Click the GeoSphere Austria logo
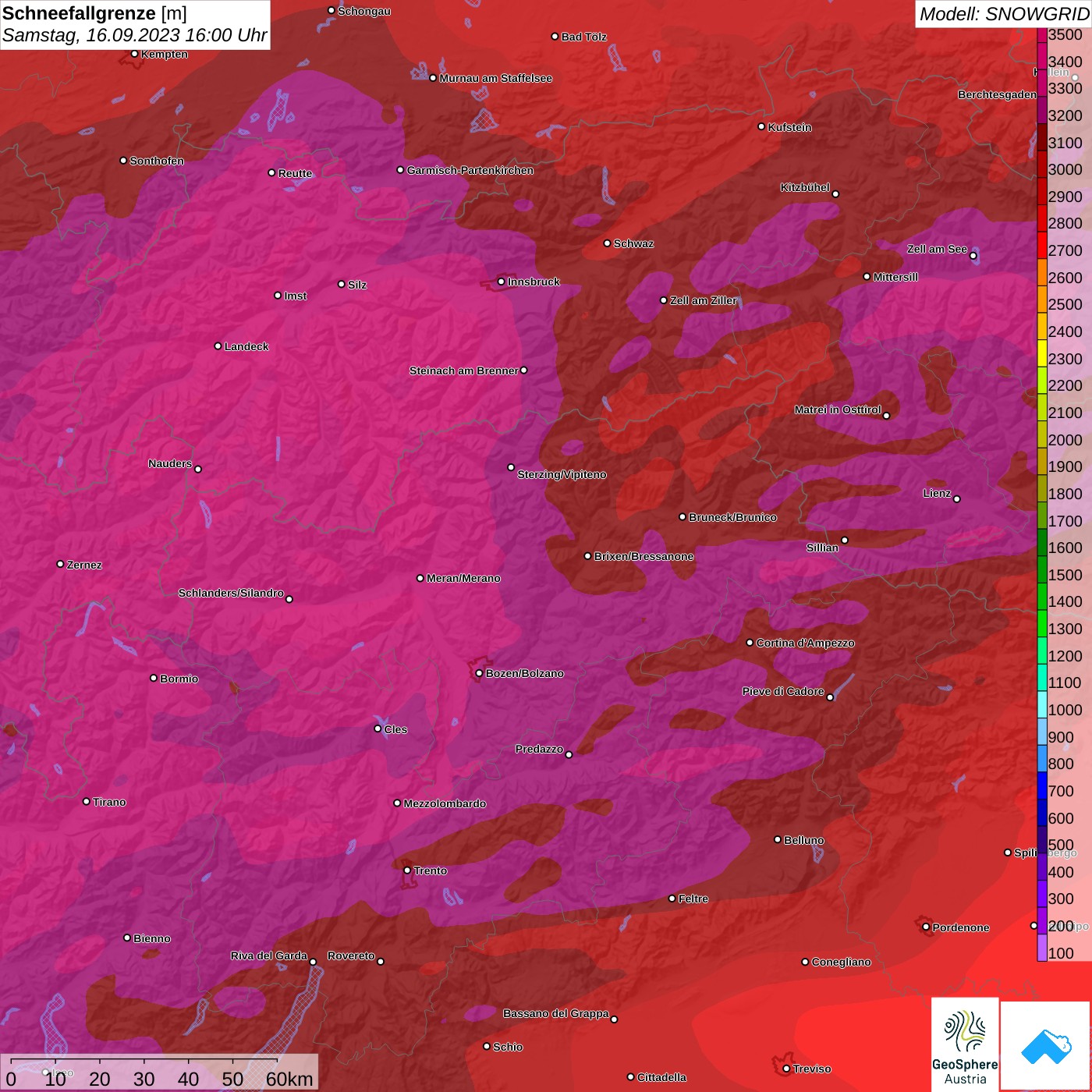This screenshot has width=1092, height=1092. (965, 1044)
